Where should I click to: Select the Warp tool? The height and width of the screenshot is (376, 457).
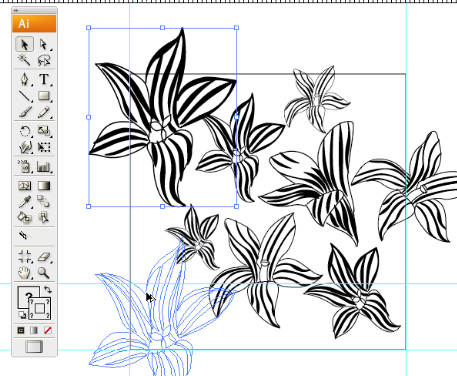(25, 147)
